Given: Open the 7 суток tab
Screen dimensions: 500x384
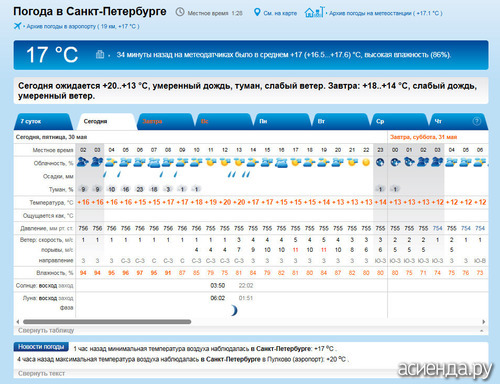Looking at the screenshot, I should pos(44,121).
